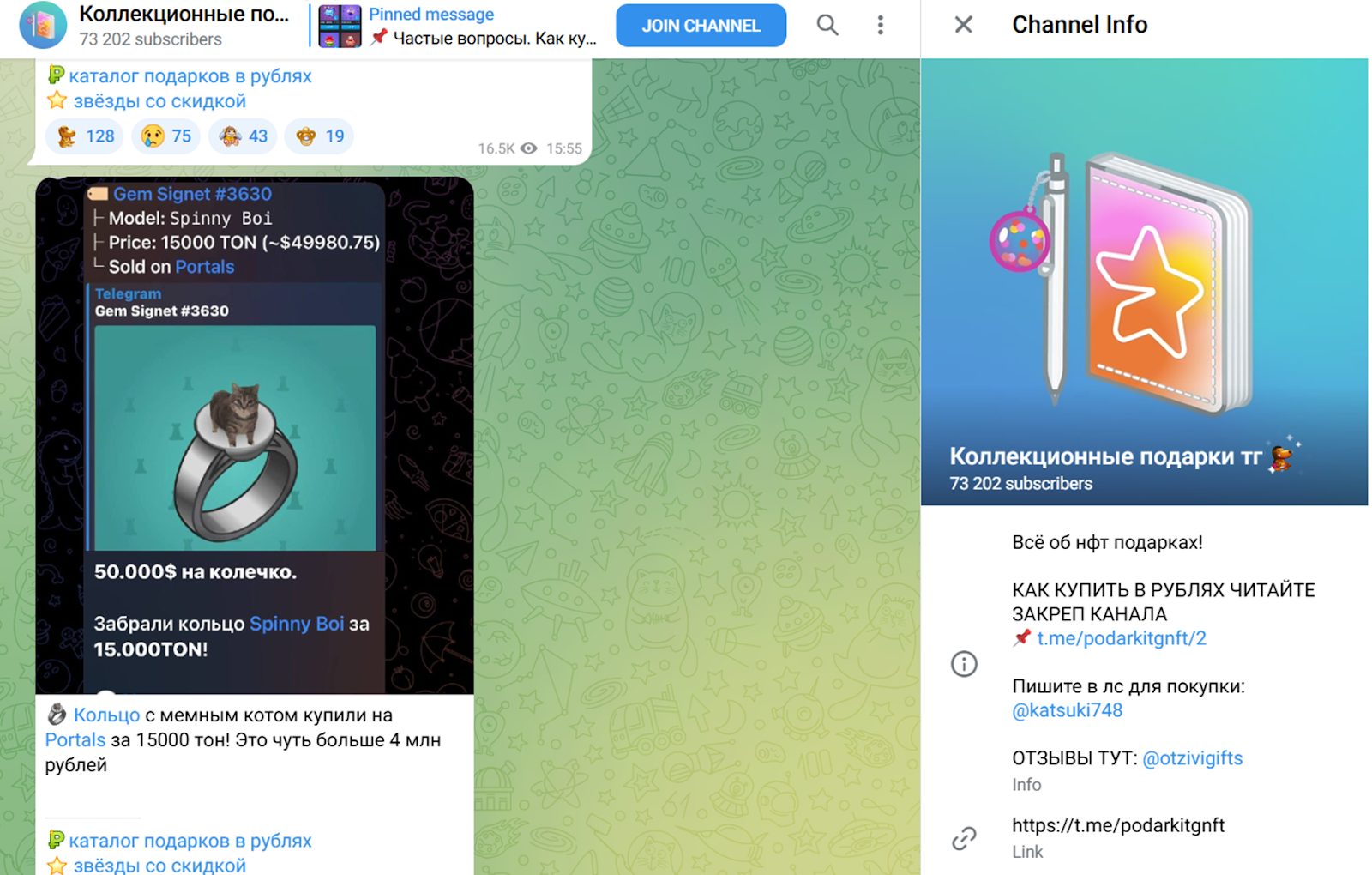Viewport: 1372px width, 875px height.
Task: Open bottom 'звёзды со скидкой' link
Action: coord(159,865)
